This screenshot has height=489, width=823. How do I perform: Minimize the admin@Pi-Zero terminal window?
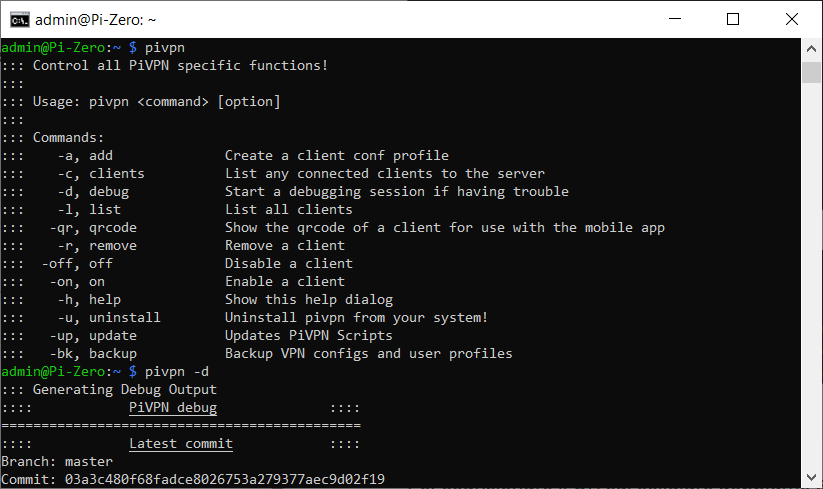[x=686, y=19]
